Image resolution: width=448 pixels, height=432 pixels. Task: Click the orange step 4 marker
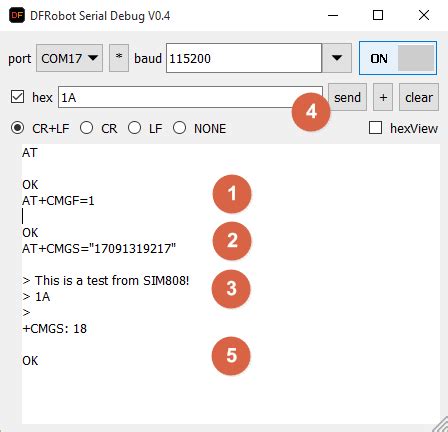311,112
